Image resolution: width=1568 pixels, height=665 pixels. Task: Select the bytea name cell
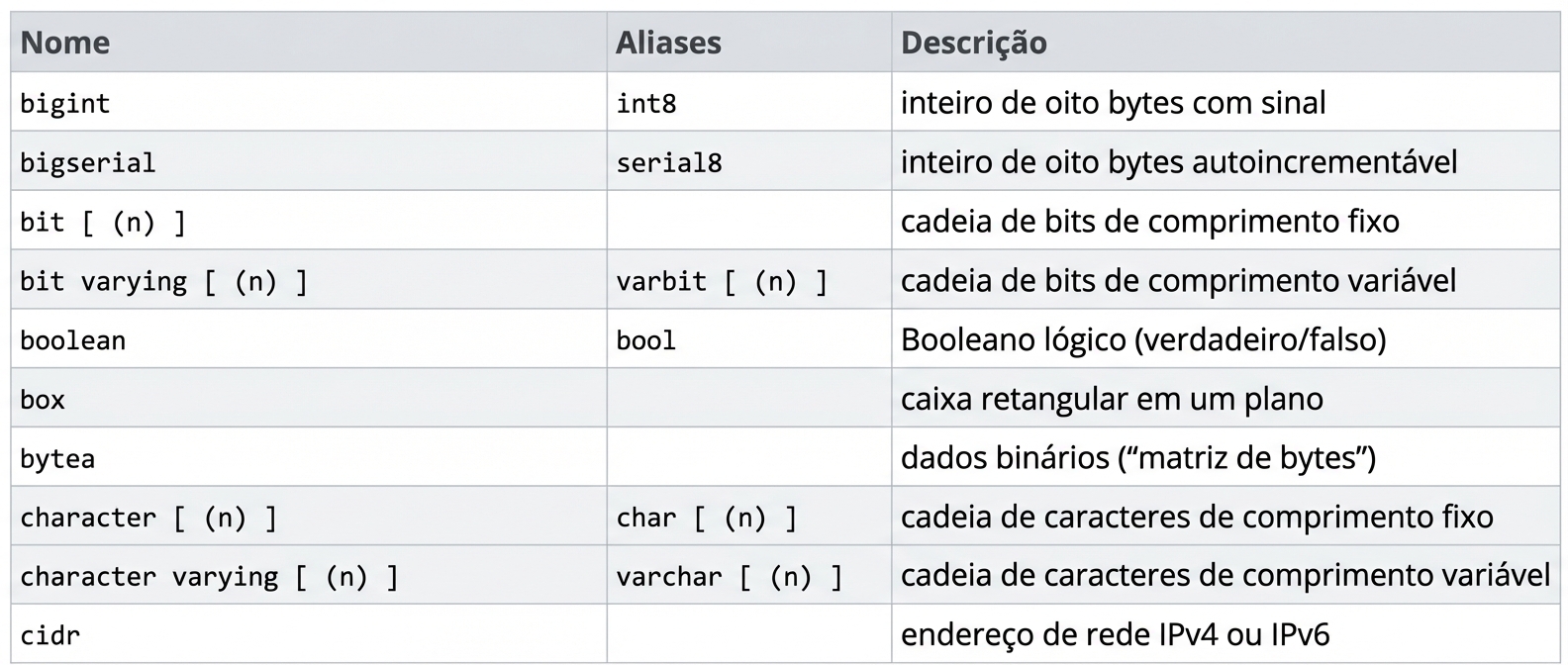point(57,458)
